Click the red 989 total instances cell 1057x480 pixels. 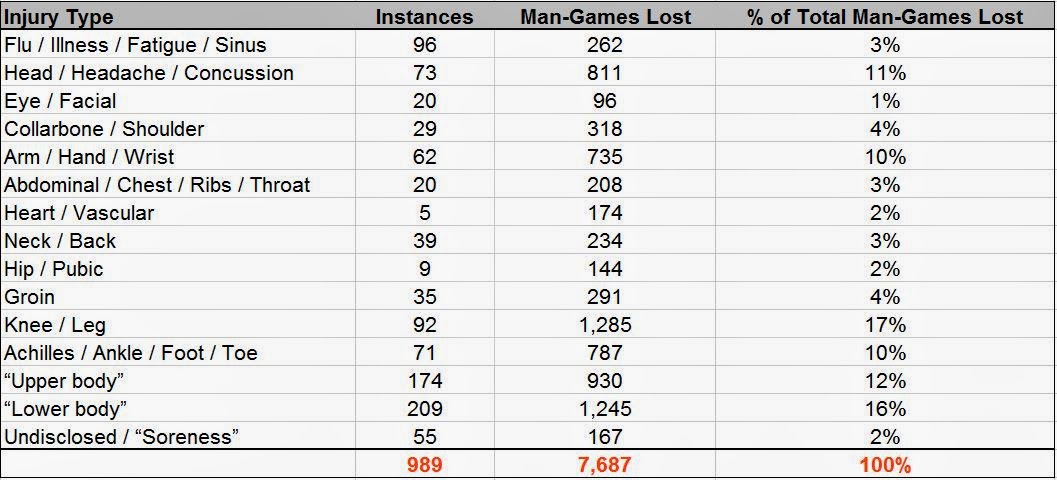[x=424, y=465]
